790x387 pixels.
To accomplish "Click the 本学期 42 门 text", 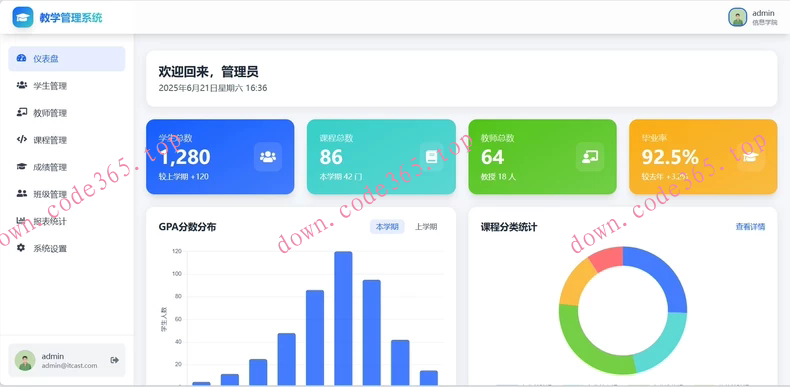I will point(341,177).
